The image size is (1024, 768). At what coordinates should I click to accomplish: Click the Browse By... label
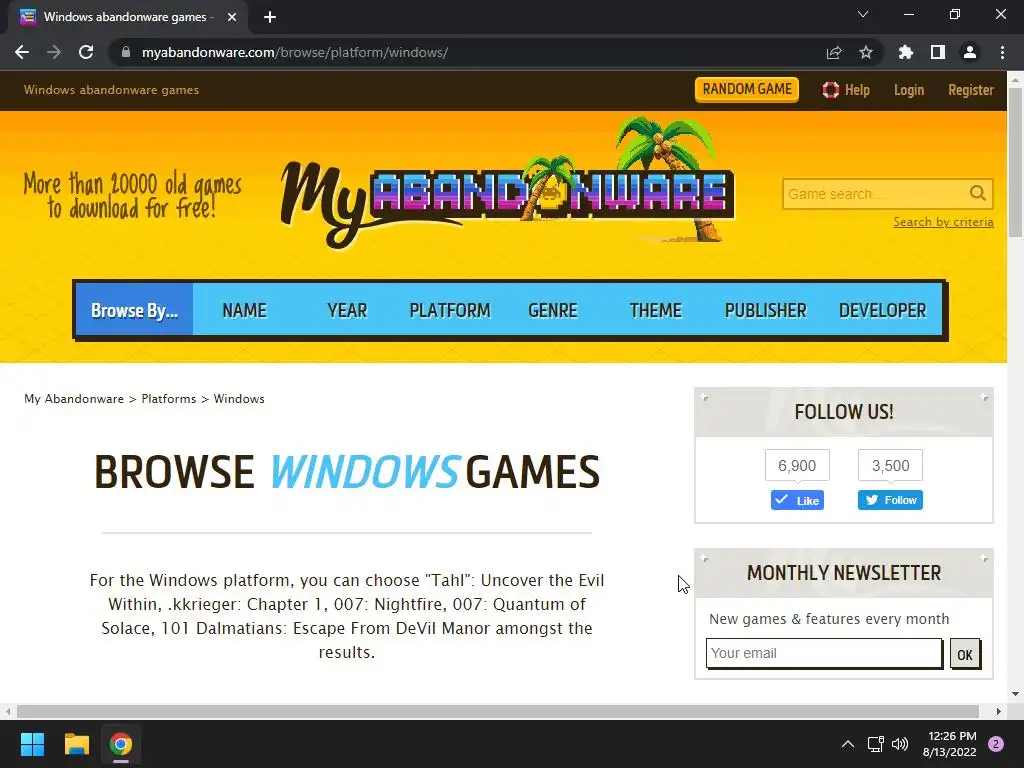coord(135,310)
